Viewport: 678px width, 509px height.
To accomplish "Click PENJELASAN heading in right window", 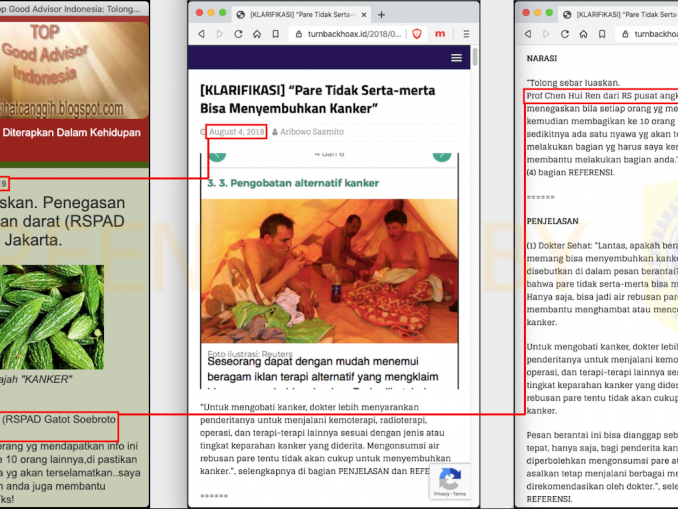I will tap(553, 221).
